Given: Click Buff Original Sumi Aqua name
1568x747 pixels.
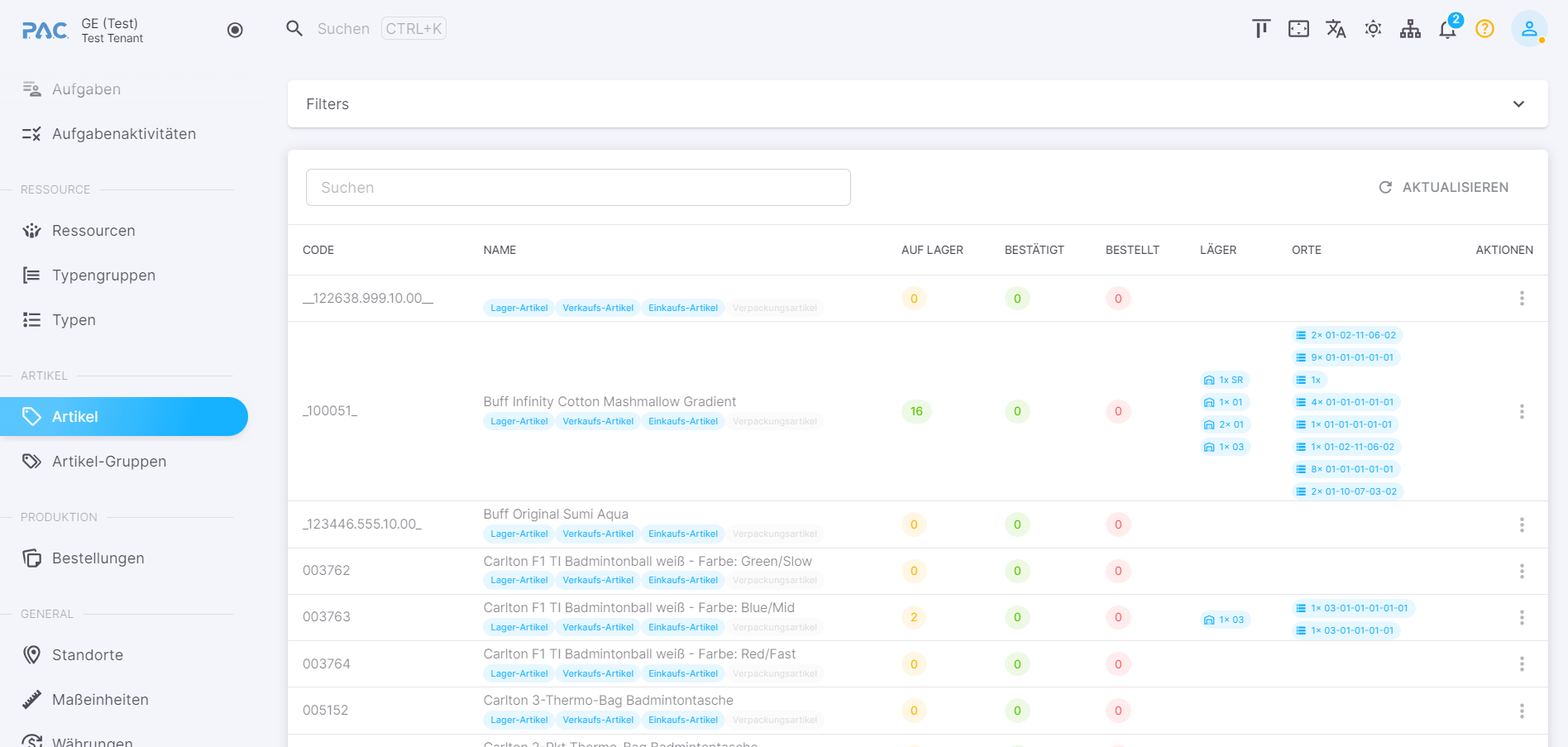Looking at the screenshot, I should [556, 515].
